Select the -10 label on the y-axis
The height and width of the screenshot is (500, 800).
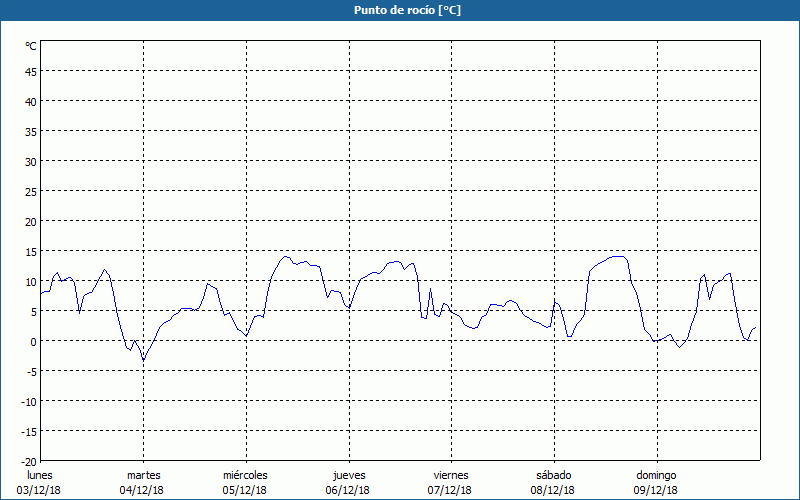coord(29,401)
